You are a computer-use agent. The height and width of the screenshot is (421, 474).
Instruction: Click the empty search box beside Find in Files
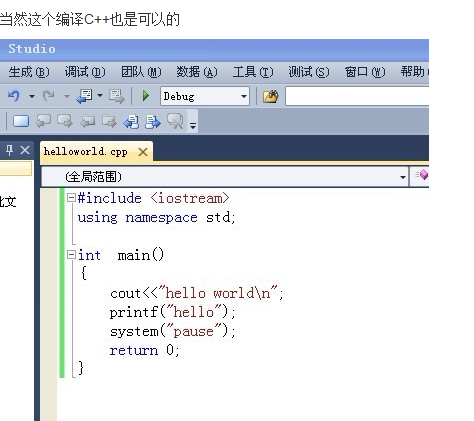[x=357, y=96]
